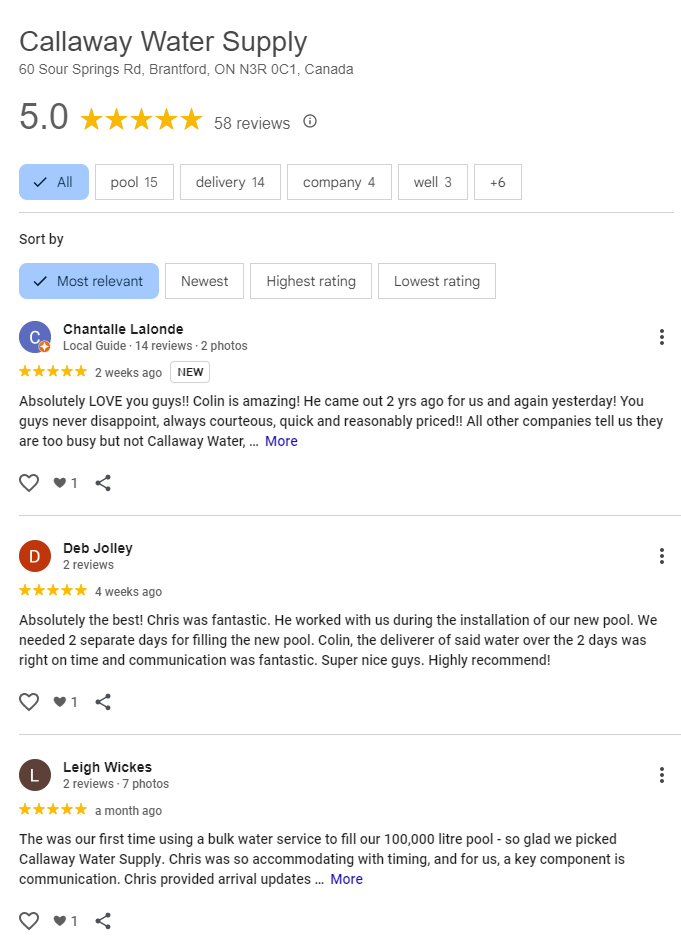Expand Leigh Wickes' review with More

[x=347, y=879]
